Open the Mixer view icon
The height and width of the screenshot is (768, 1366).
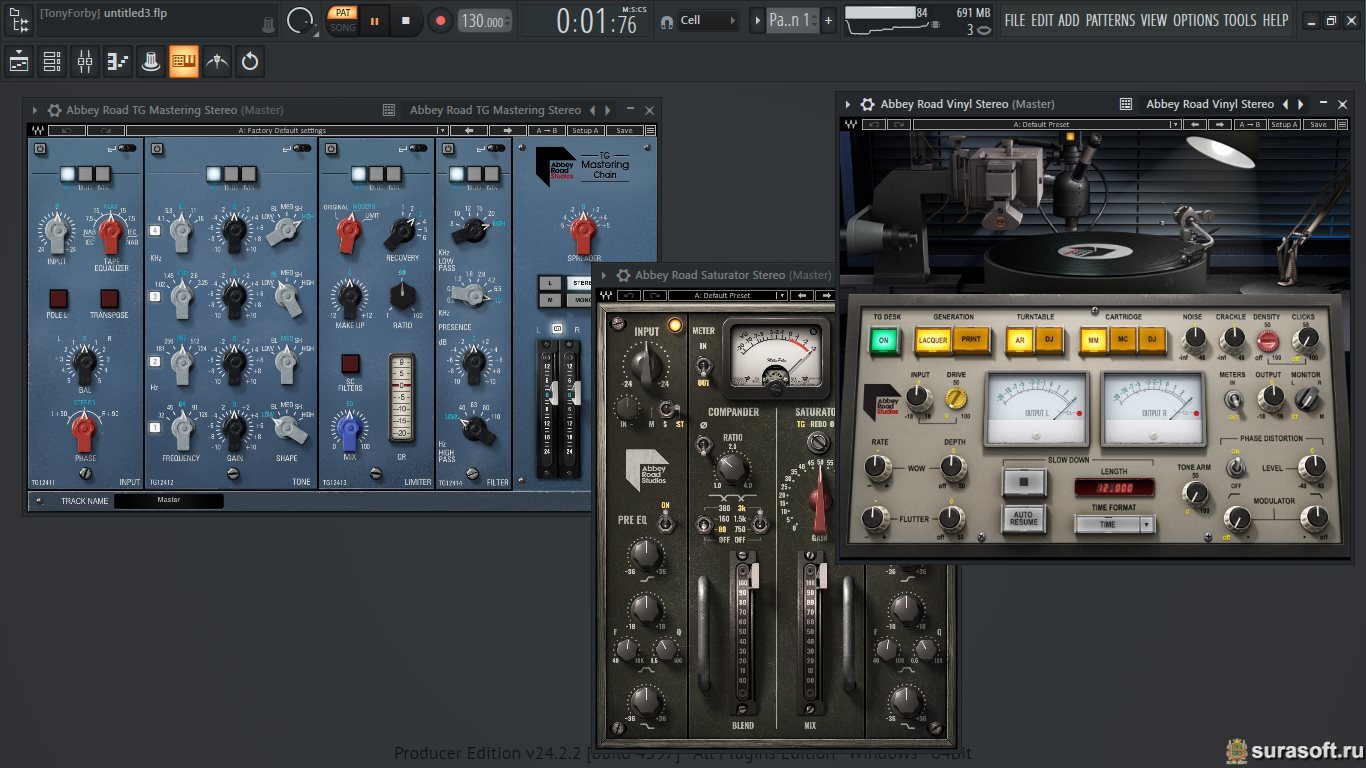[x=85, y=62]
